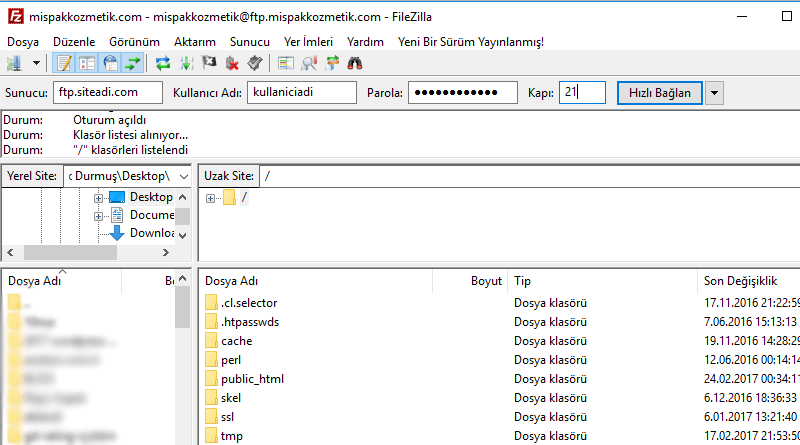800x445 pixels.
Task: Click the Oturum açıldı log line
Action: point(110,120)
